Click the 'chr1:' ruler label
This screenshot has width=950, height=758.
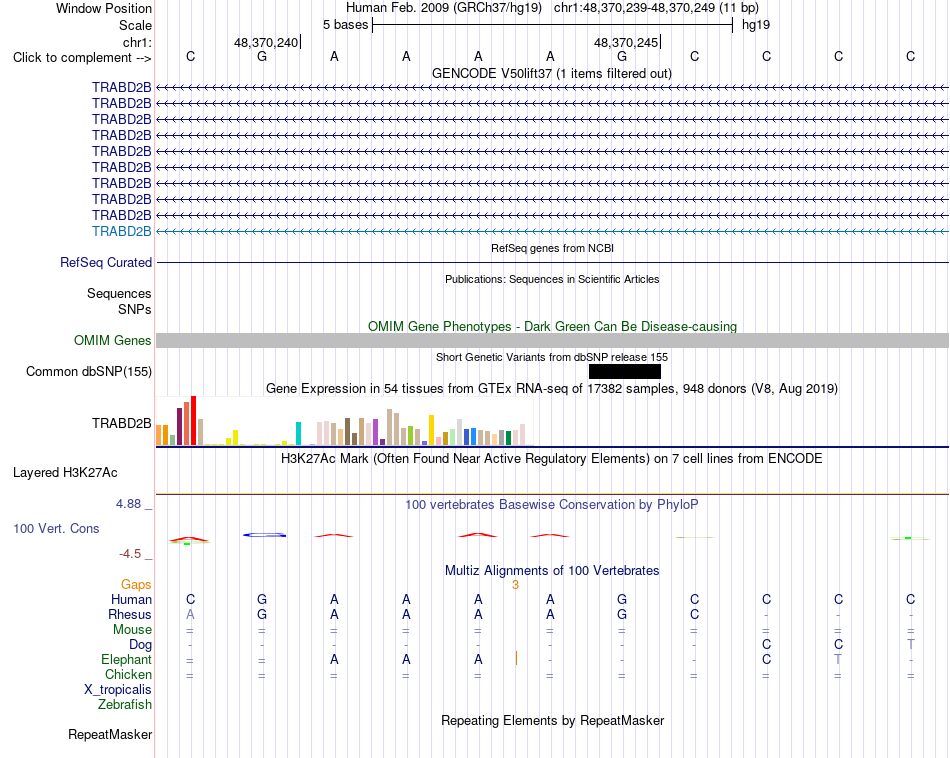coord(137,42)
